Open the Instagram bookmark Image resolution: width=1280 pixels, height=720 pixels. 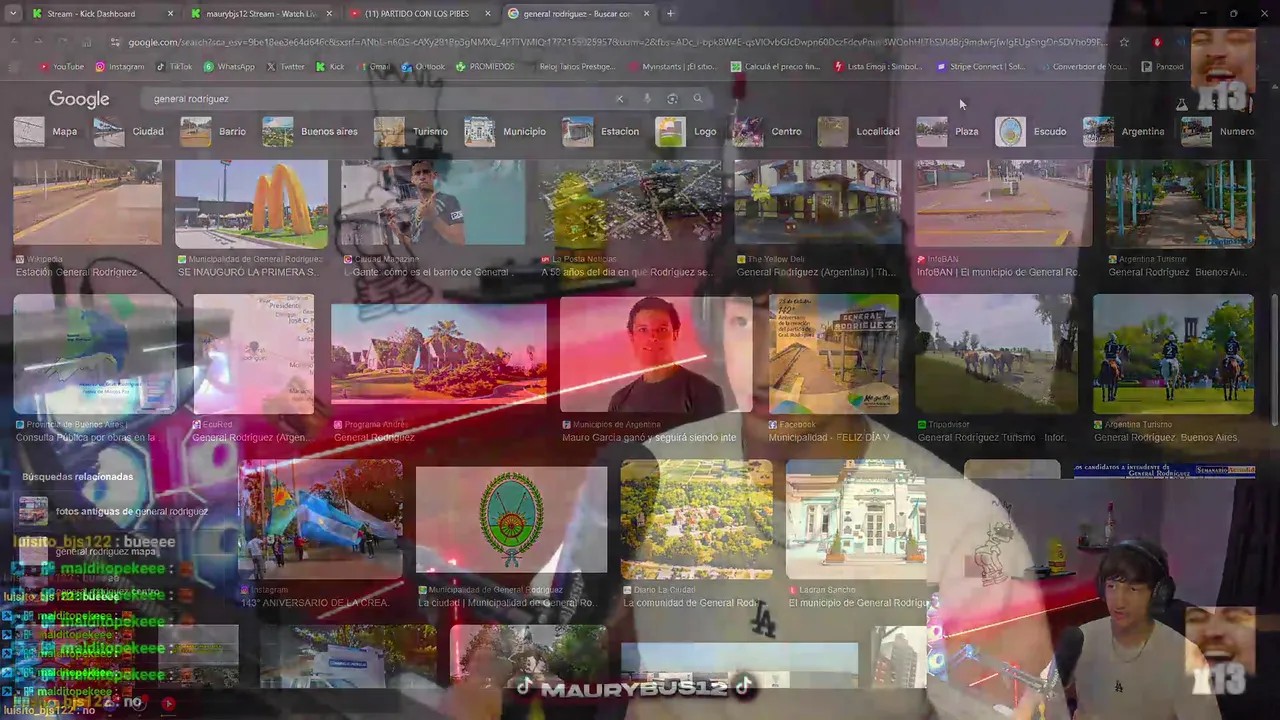point(120,67)
